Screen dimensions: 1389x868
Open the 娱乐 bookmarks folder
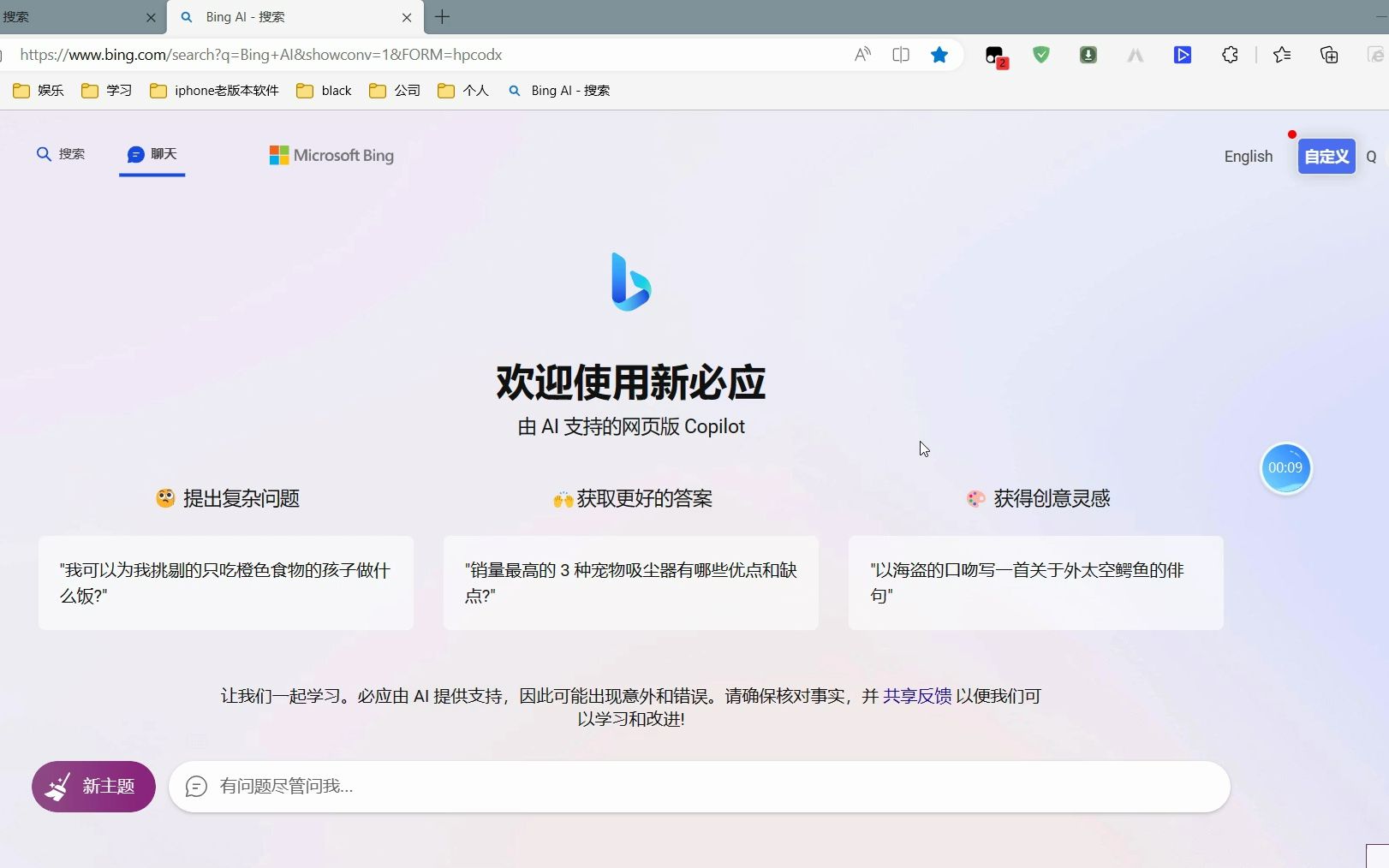[x=39, y=90]
